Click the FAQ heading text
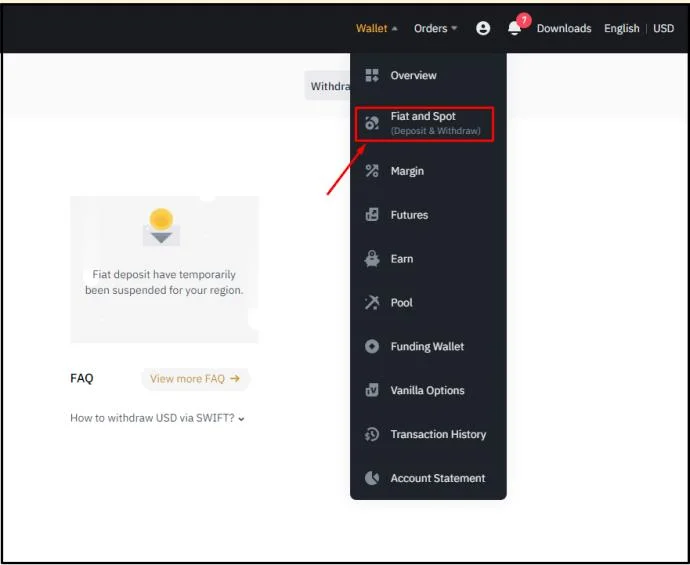The height and width of the screenshot is (565, 690). tap(82, 378)
